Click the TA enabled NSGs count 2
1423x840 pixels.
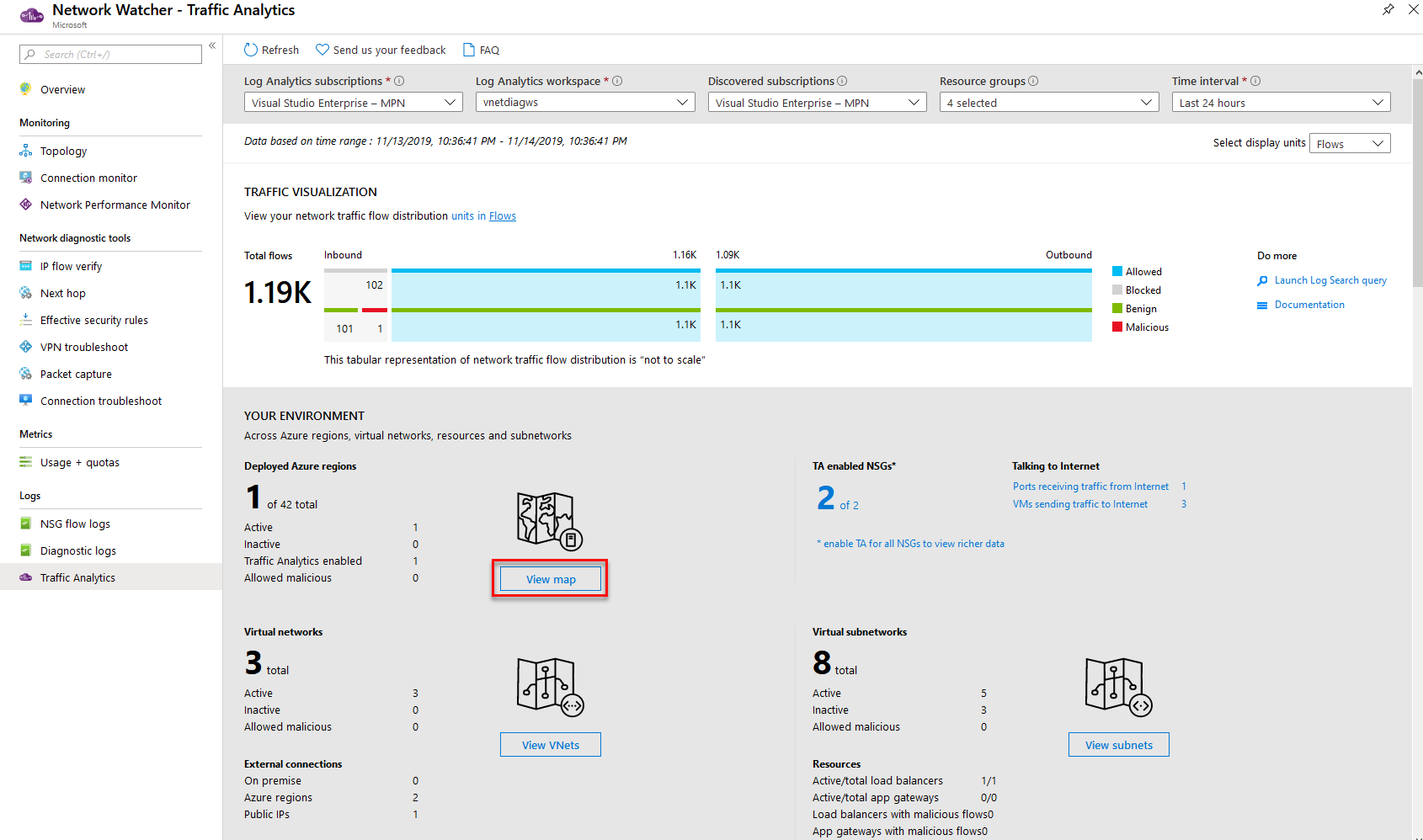[x=826, y=498]
